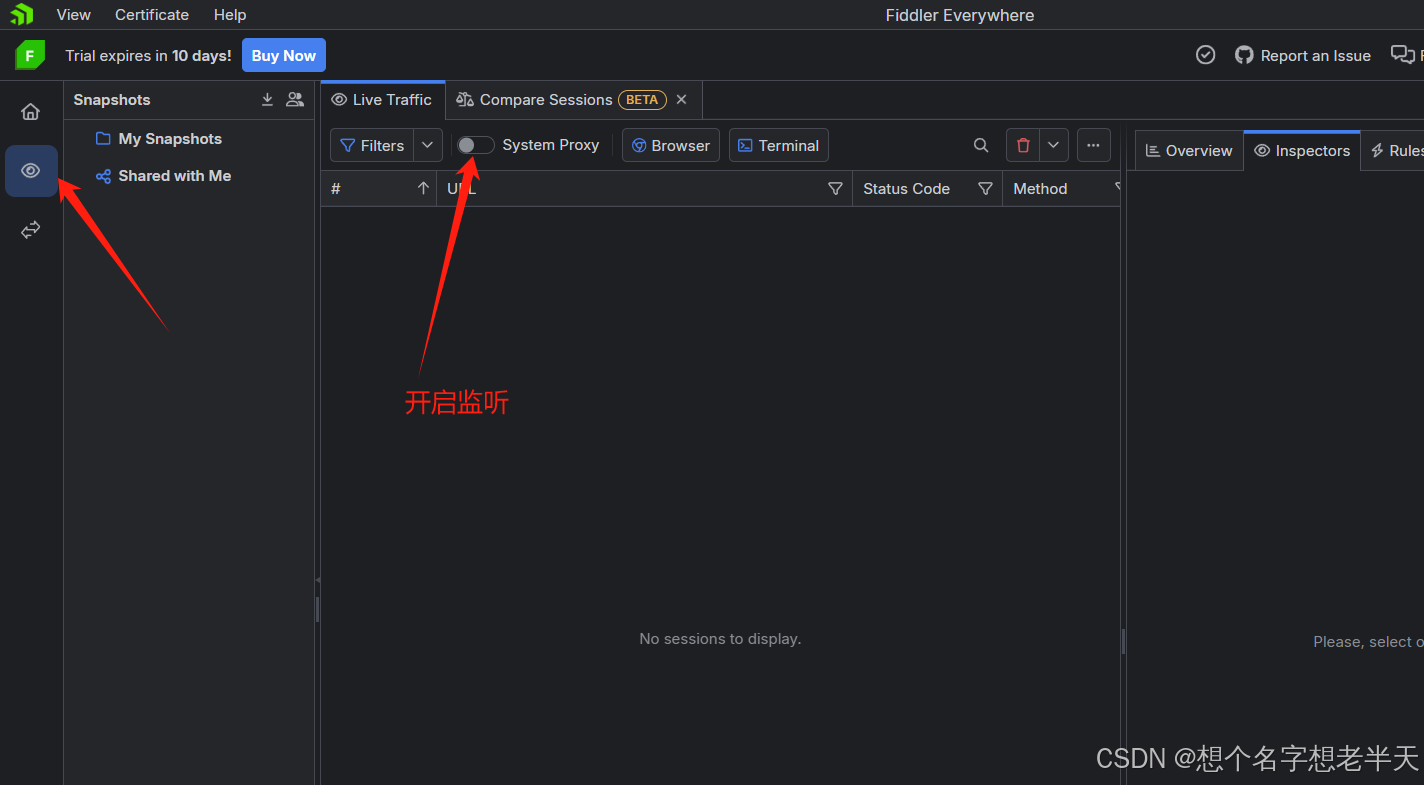Import snapshot using download icon
The width and height of the screenshot is (1424, 785).
pos(267,100)
